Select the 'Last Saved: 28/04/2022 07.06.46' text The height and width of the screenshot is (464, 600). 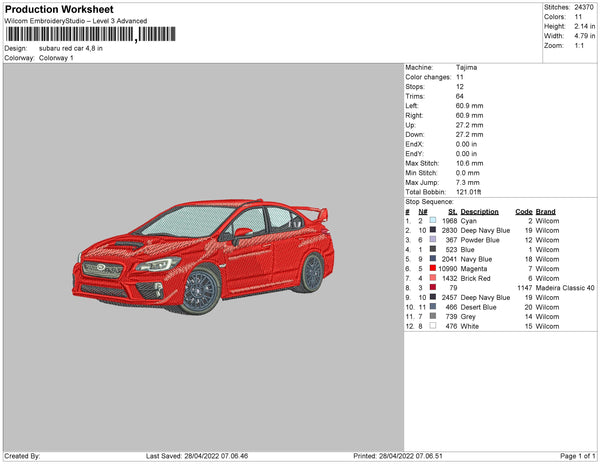point(197,456)
